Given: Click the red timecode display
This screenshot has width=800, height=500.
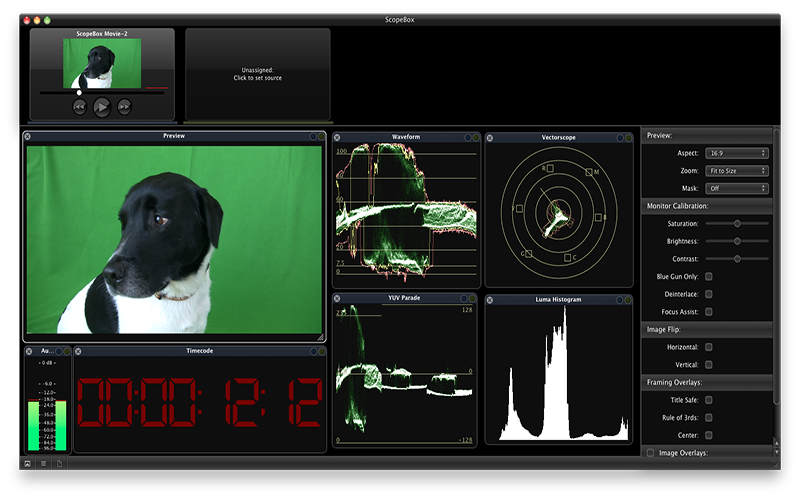Looking at the screenshot, I should [x=199, y=403].
